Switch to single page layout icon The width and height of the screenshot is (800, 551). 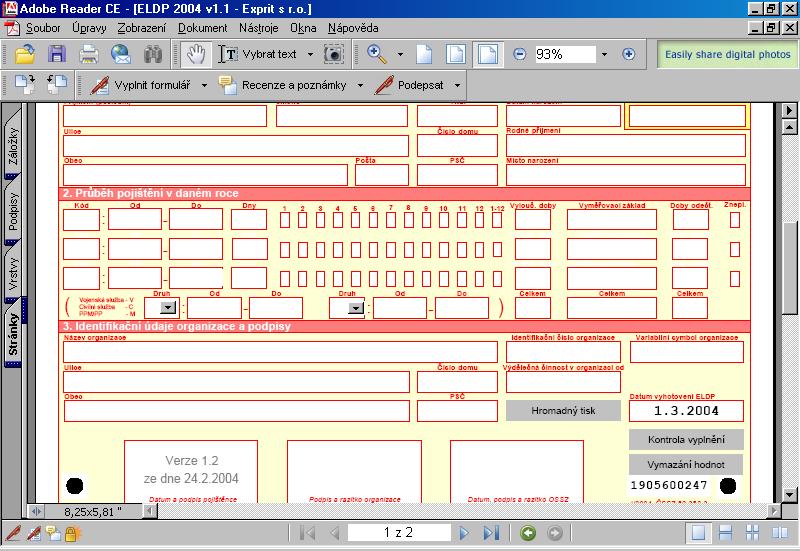point(698,533)
